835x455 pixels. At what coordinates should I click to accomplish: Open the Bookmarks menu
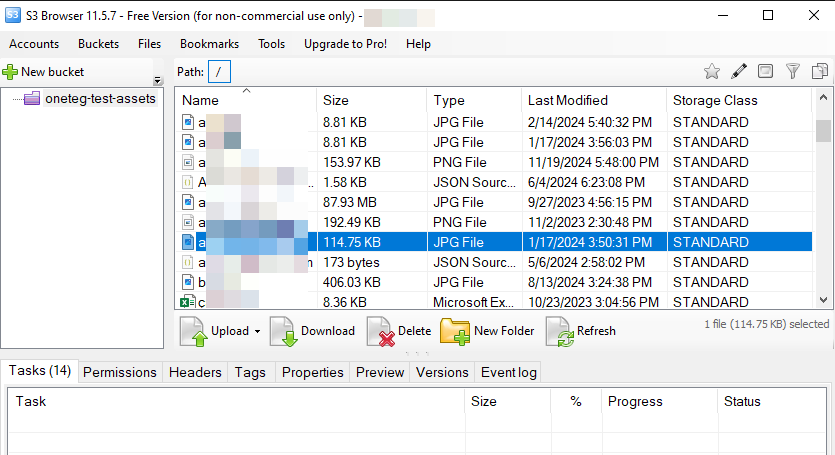[x=209, y=44]
